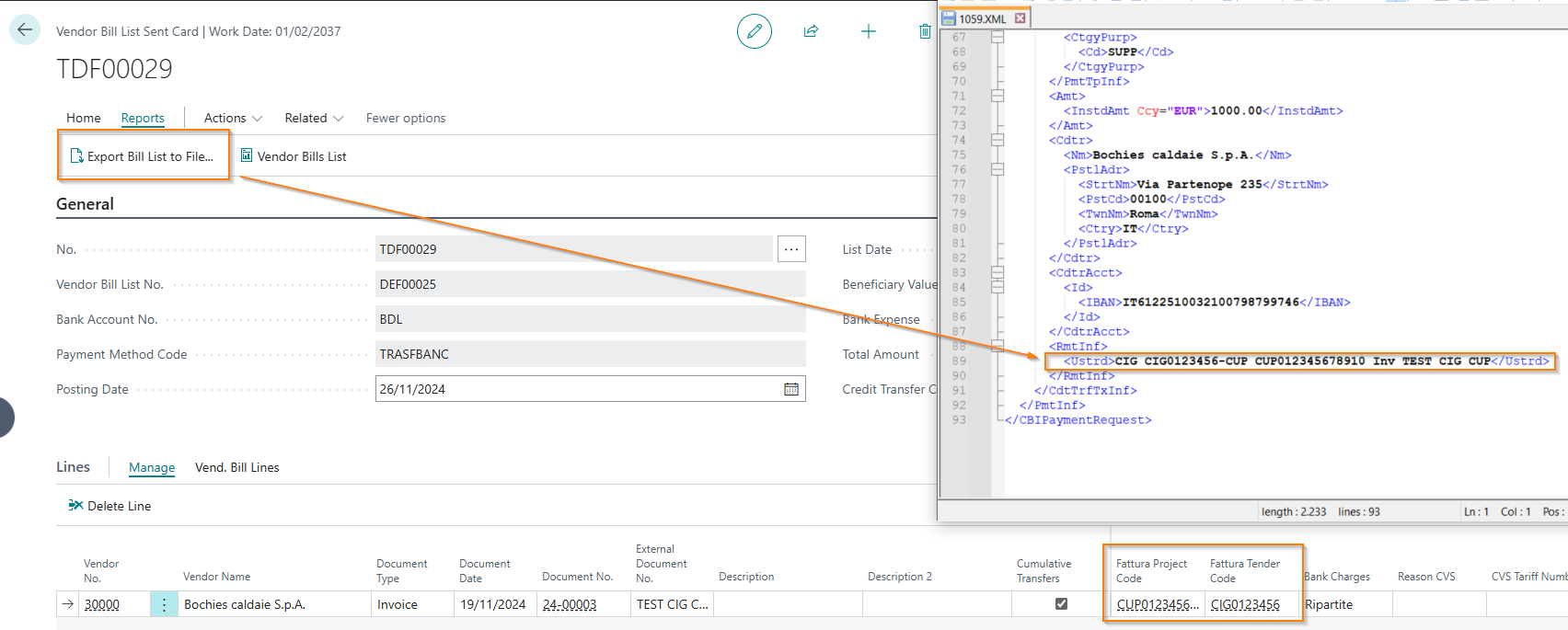Click the General section heading
Viewport: 1568px width, 630px height.
pos(85,204)
